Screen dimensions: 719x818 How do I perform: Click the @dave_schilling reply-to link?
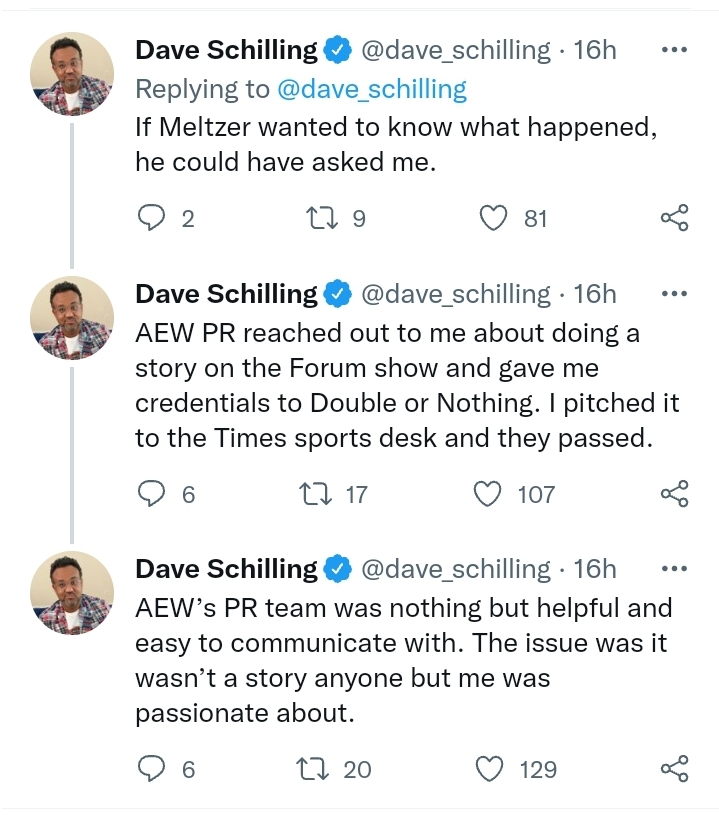coord(371,89)
